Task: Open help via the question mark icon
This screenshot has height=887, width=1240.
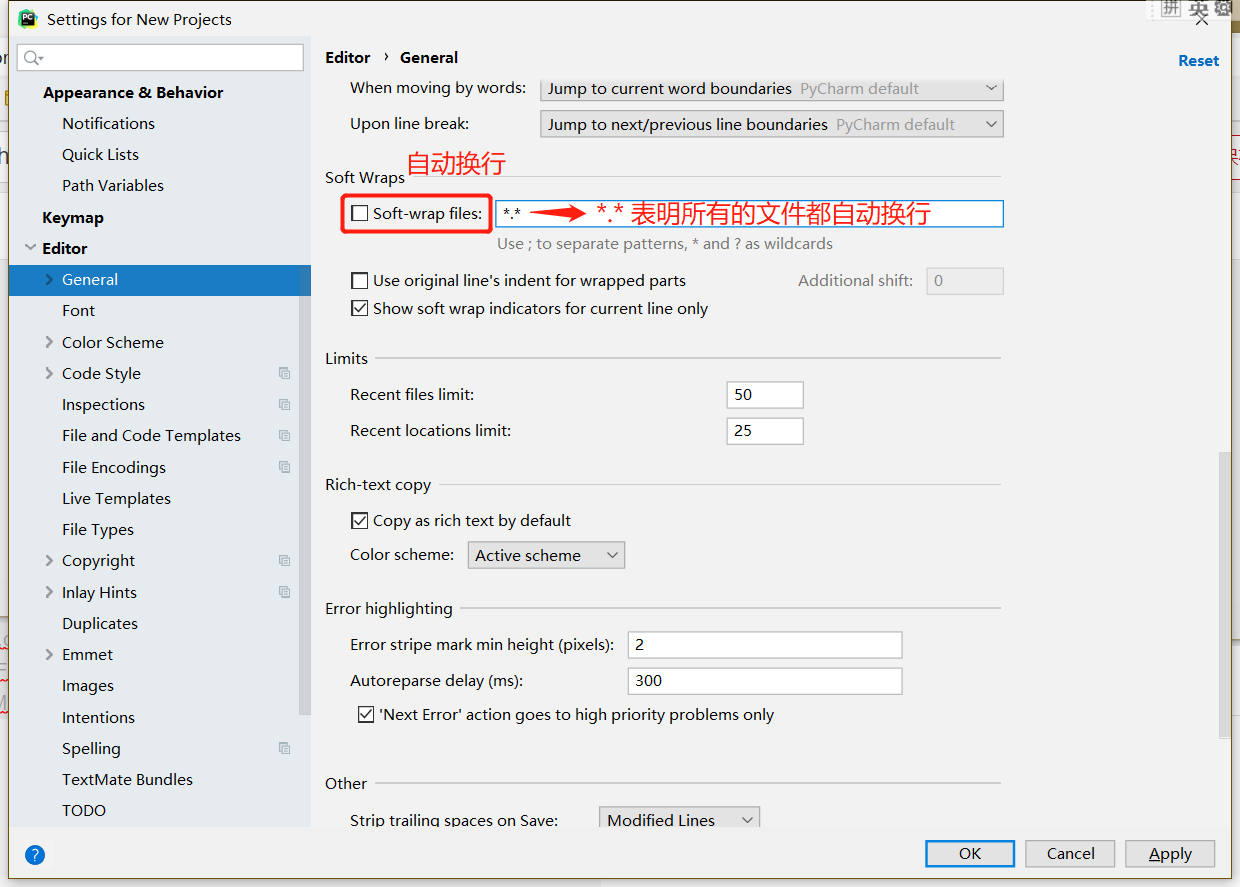Action: 34,855
